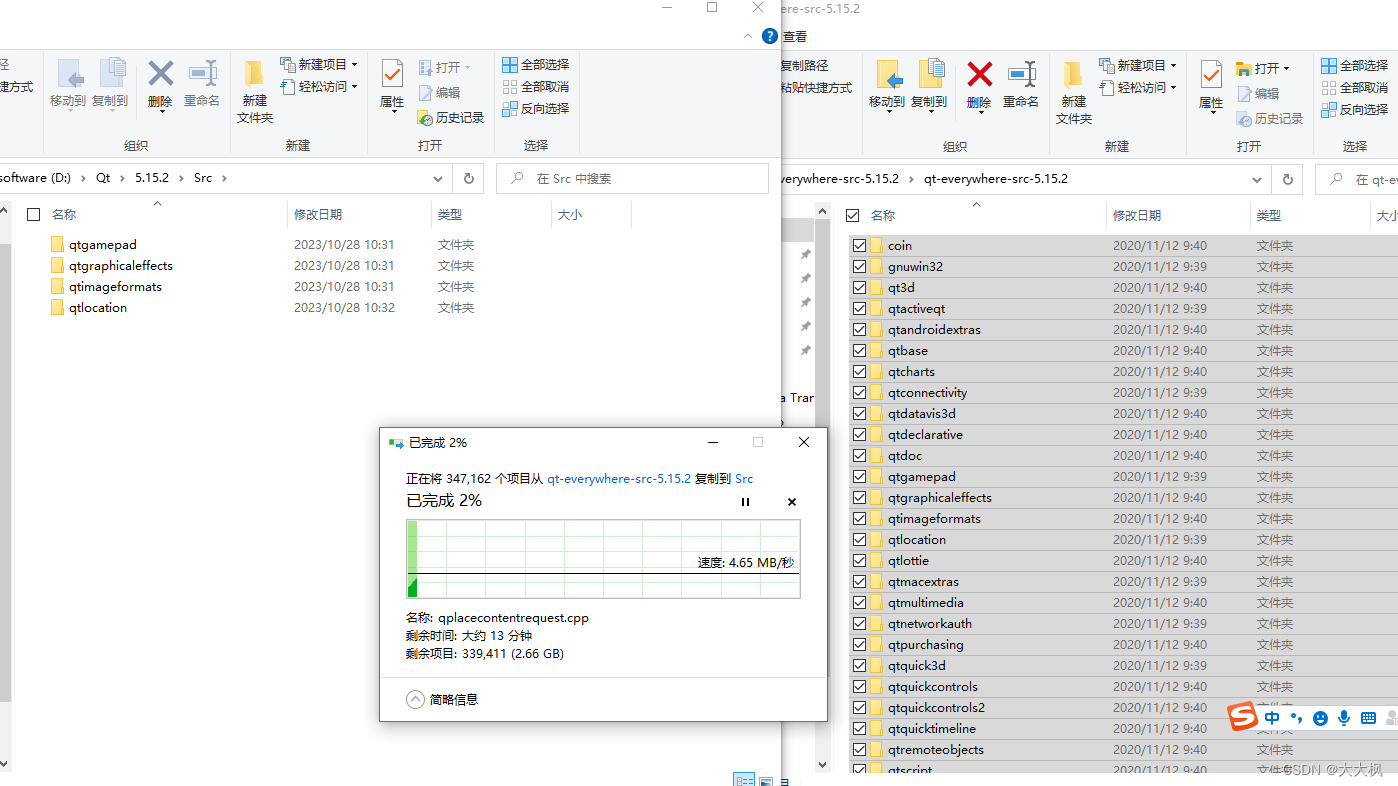Click emoji face icon in Sogou IME bar
Viewport: 1398px width, 786px height.
[x=1320, y=718]
